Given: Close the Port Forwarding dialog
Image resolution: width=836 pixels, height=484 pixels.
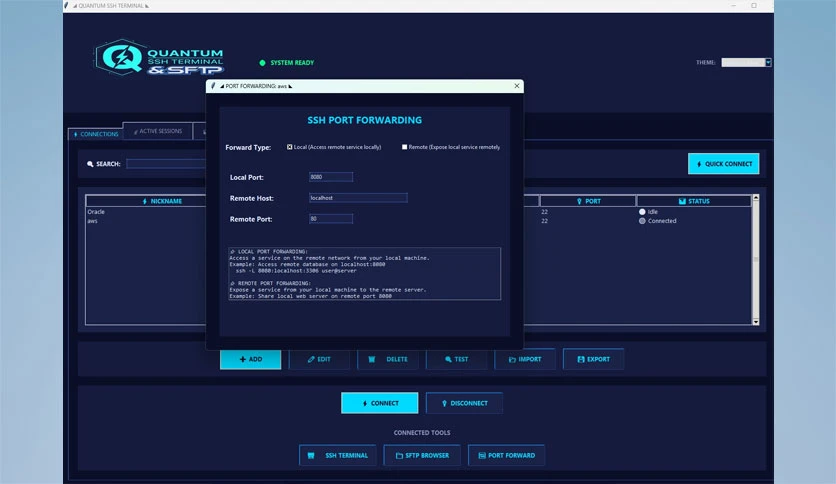Looking at the screenshot, I should (x=517, y=86).
